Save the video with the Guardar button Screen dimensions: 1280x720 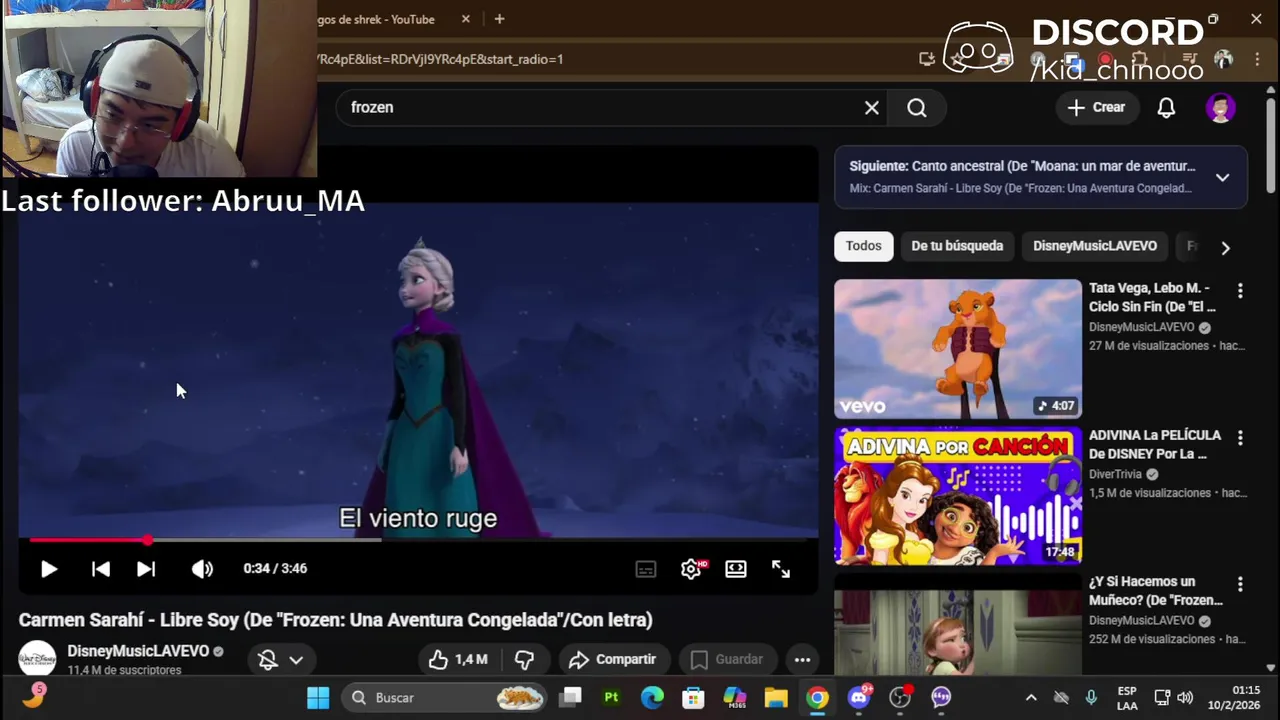click(727, 660)
